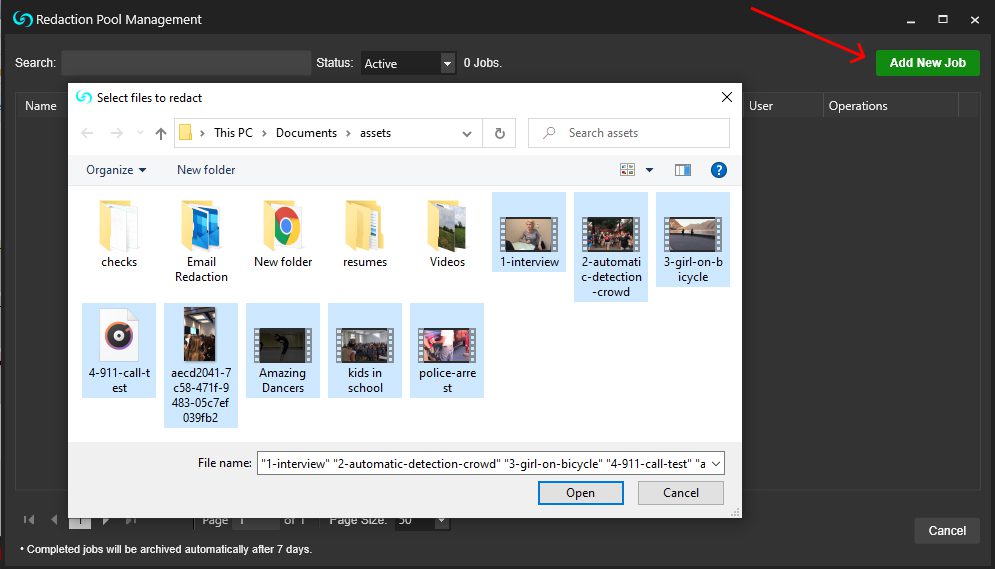The height and width of the screenshot is (569, 995).
Task: Select the 1-interview video file
Action: click(529, 232)
